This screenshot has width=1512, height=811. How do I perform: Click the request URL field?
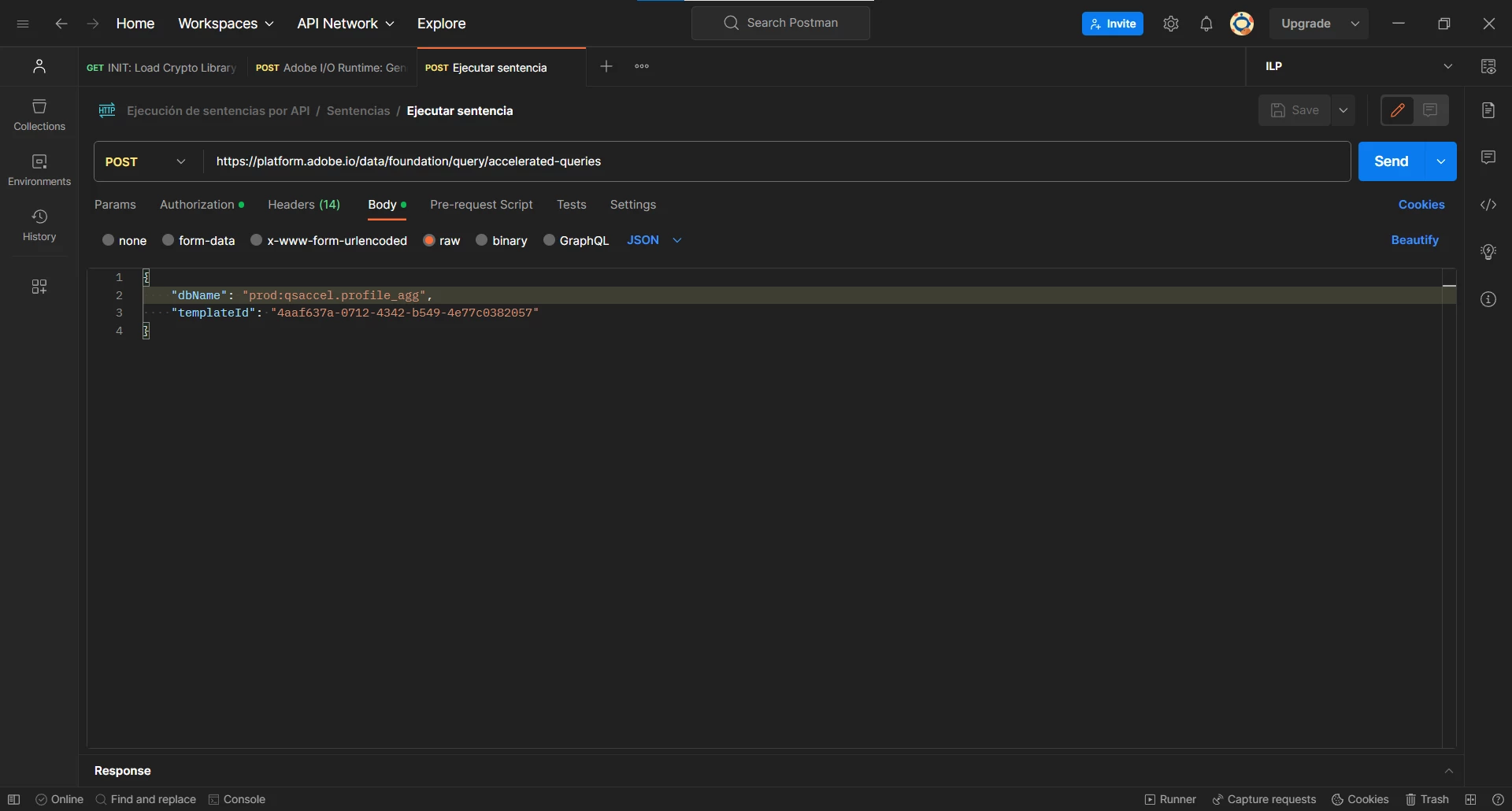(x=777, y=161)
